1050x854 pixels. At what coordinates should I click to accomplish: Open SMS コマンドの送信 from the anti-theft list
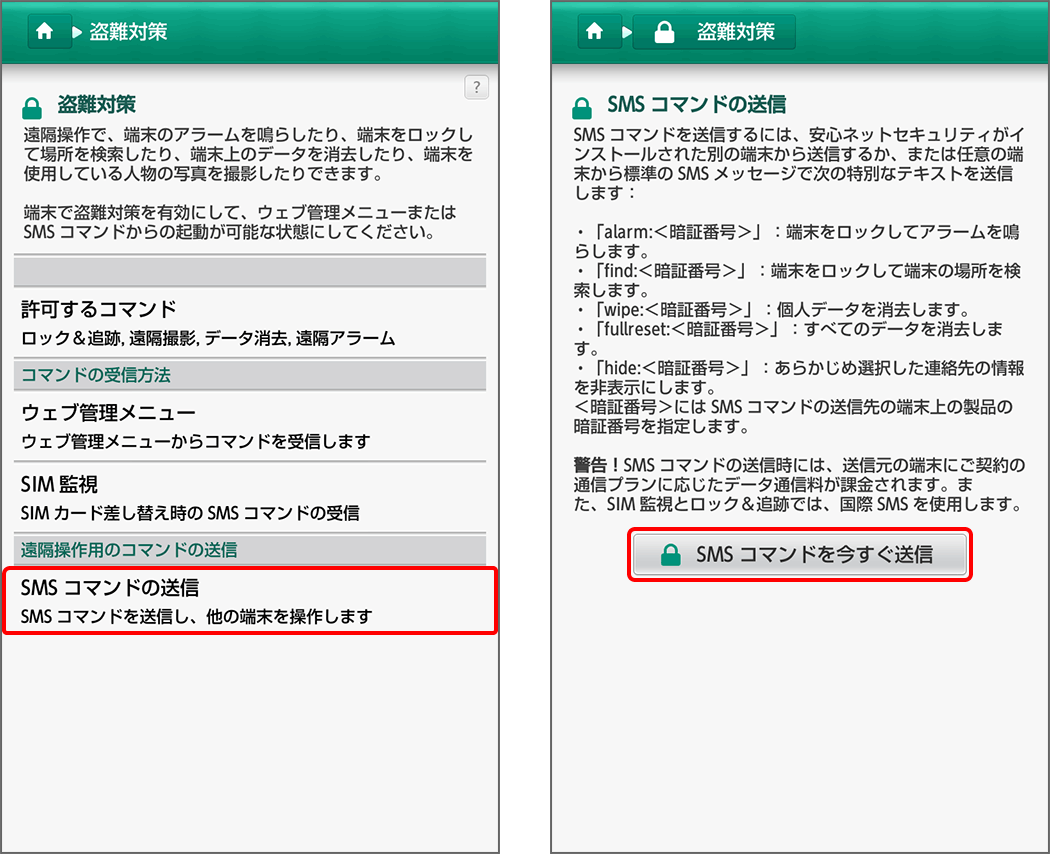[250, 600]
